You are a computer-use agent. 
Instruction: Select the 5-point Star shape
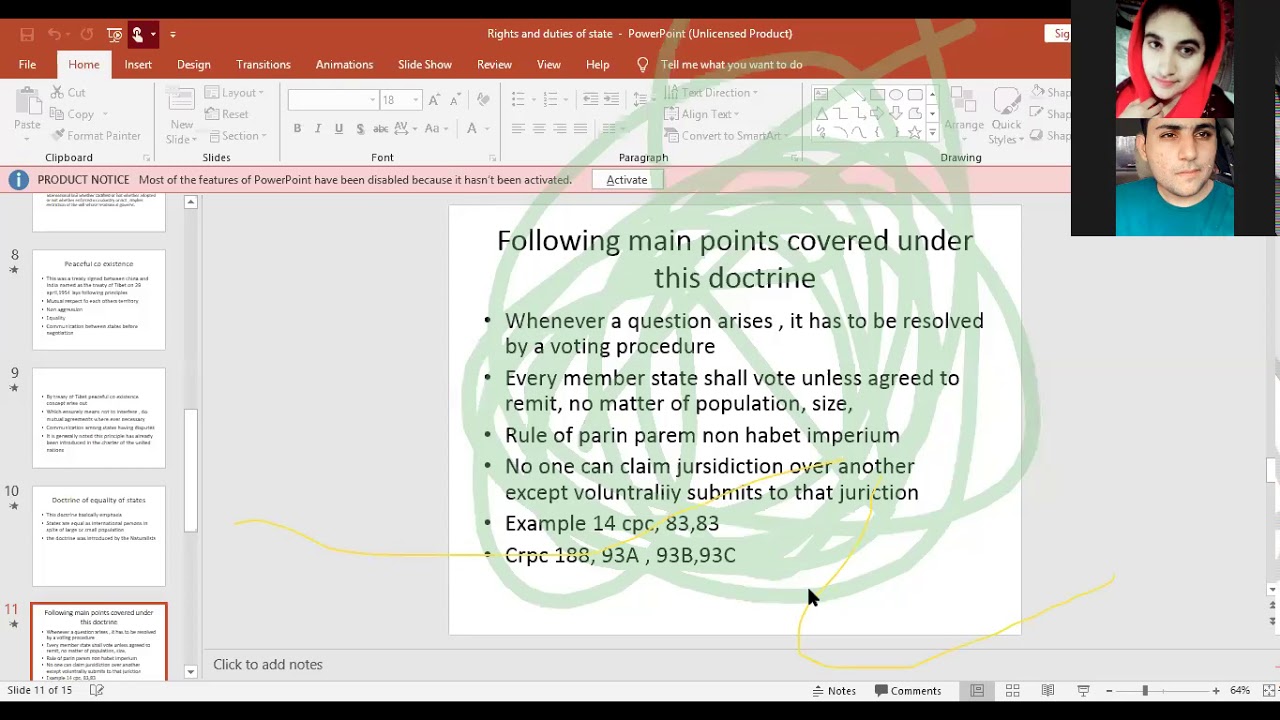(915, 132)
